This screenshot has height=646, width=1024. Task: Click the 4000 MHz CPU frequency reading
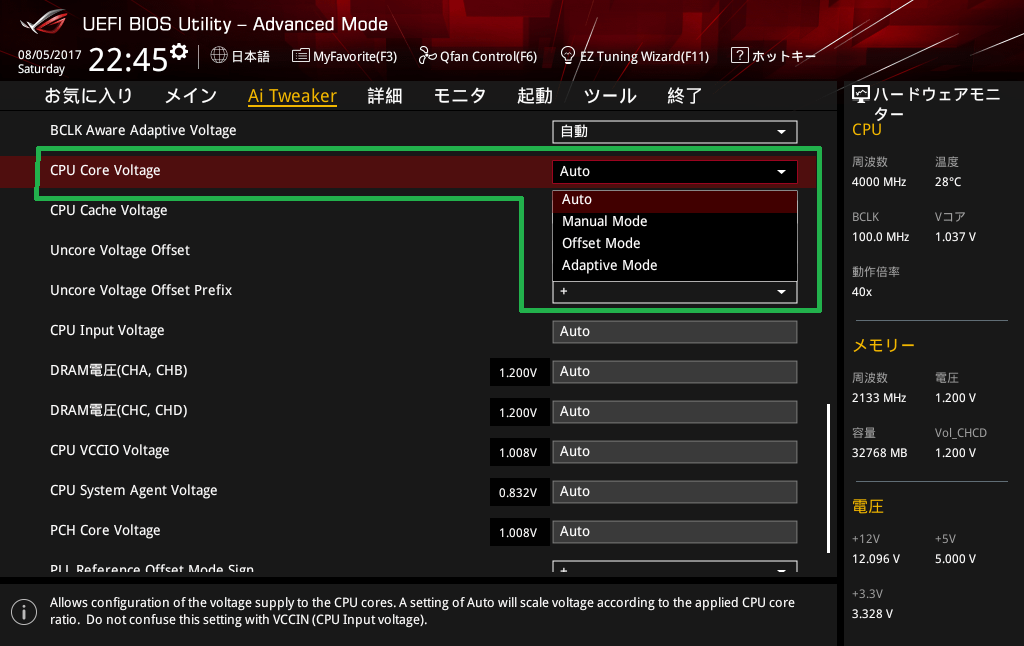(879, 182)
